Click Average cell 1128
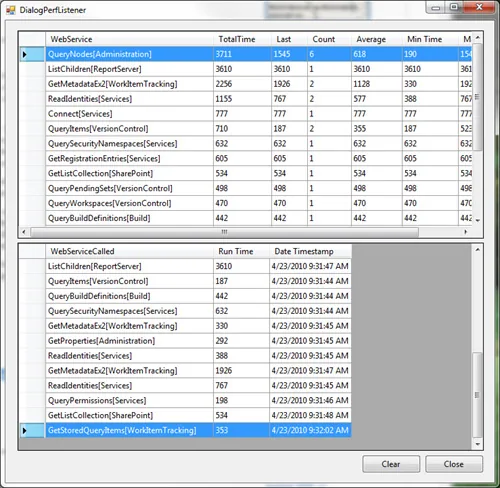 tap(377, 84)
